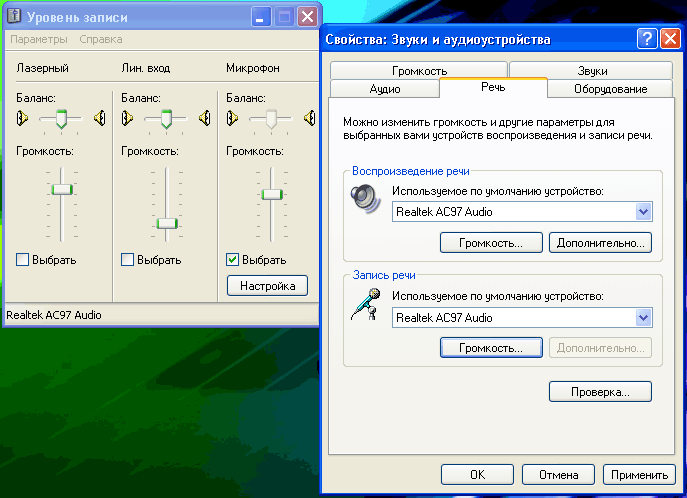This screenshot has width=687, height=498.
Task: Click Настройка button under Микрофон
Action: (x=267, y=286)
